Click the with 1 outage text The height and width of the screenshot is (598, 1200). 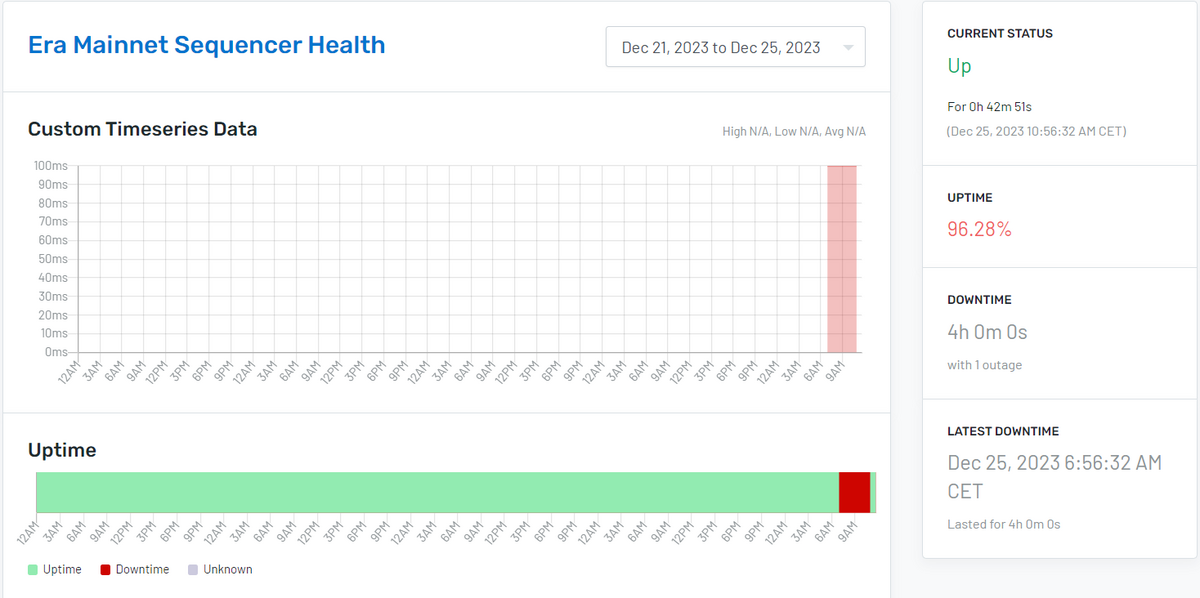coord(984,365)
